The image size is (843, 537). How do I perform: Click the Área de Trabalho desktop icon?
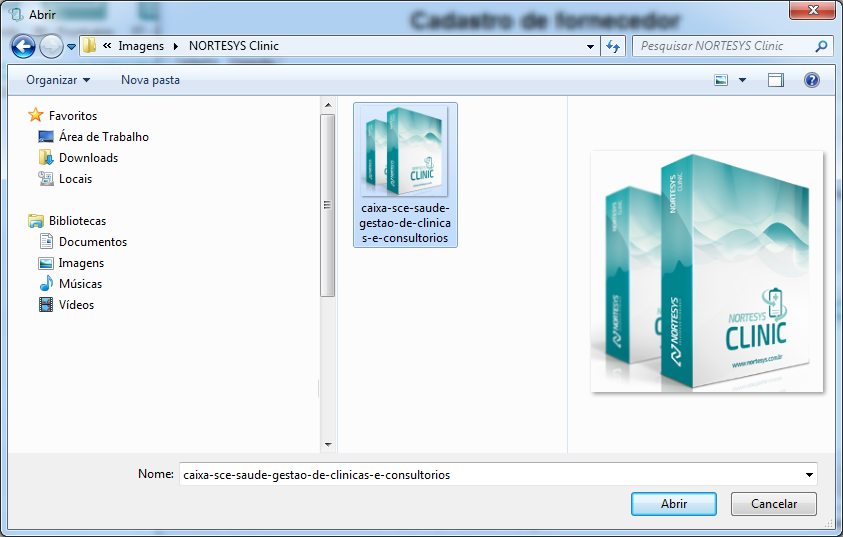pos(46,137)
